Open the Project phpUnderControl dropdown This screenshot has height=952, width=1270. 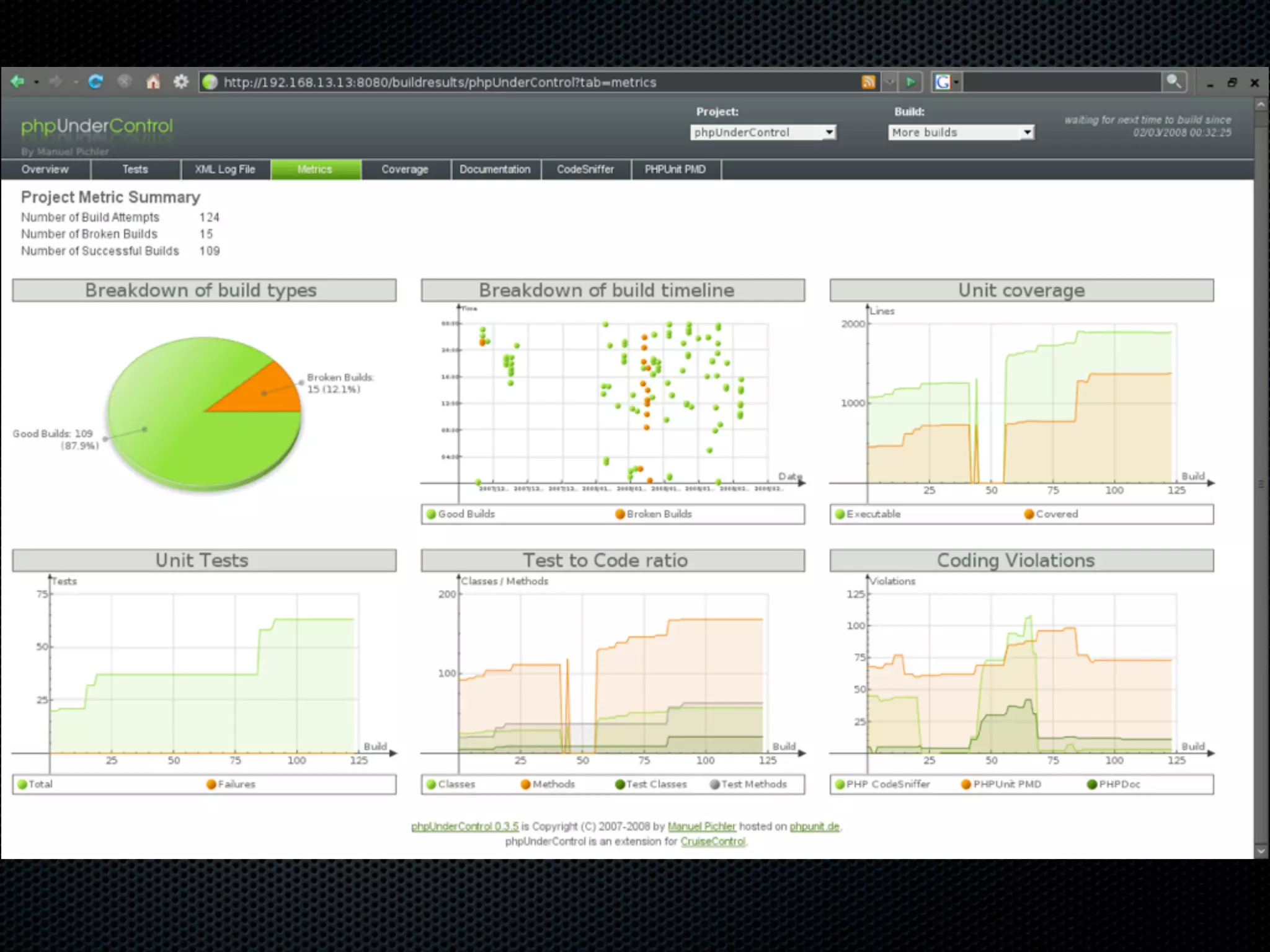pos(763,132)
